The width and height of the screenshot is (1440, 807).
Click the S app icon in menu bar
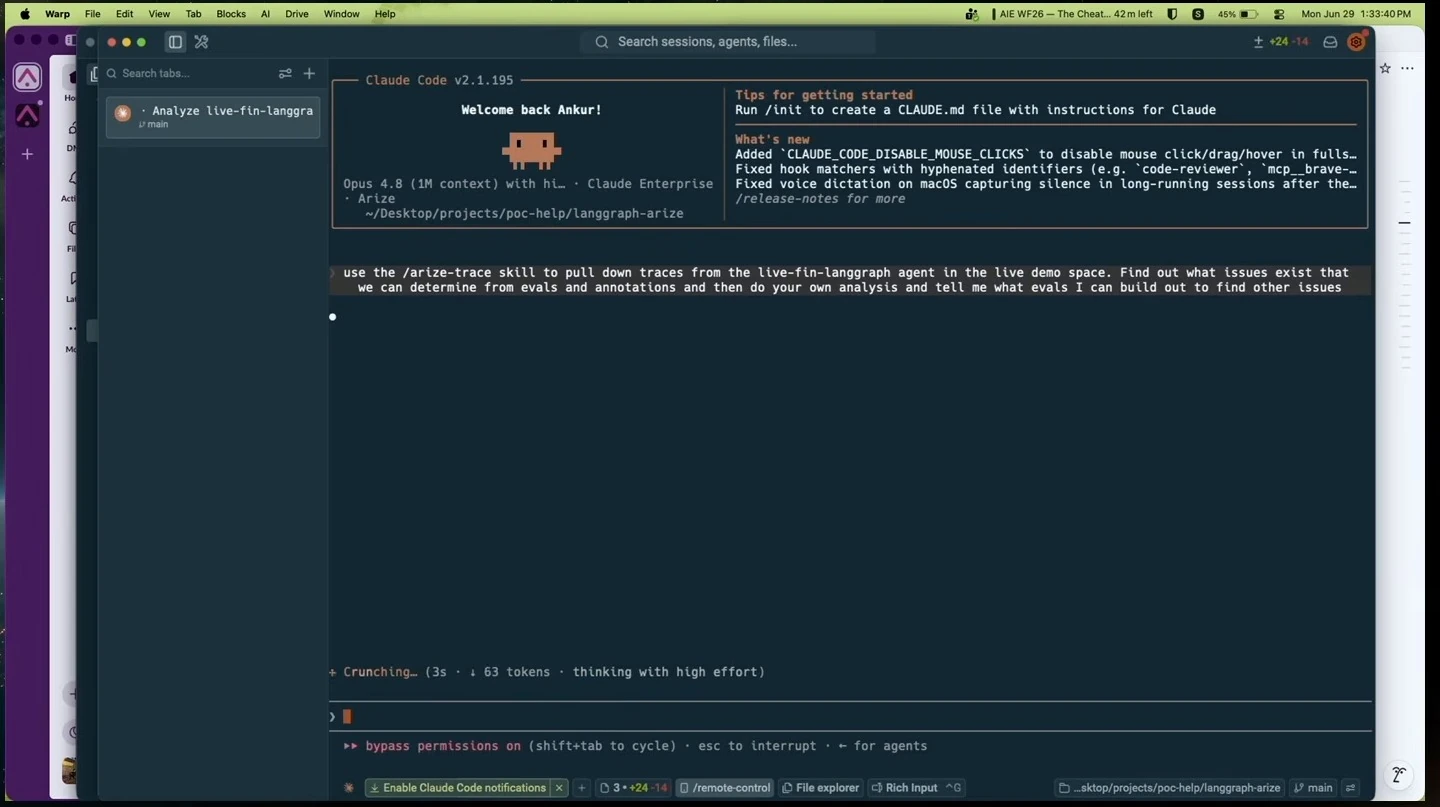(1197, 14)
